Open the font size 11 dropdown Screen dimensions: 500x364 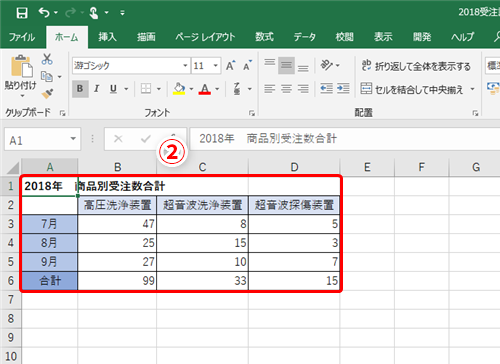[216, 65]
